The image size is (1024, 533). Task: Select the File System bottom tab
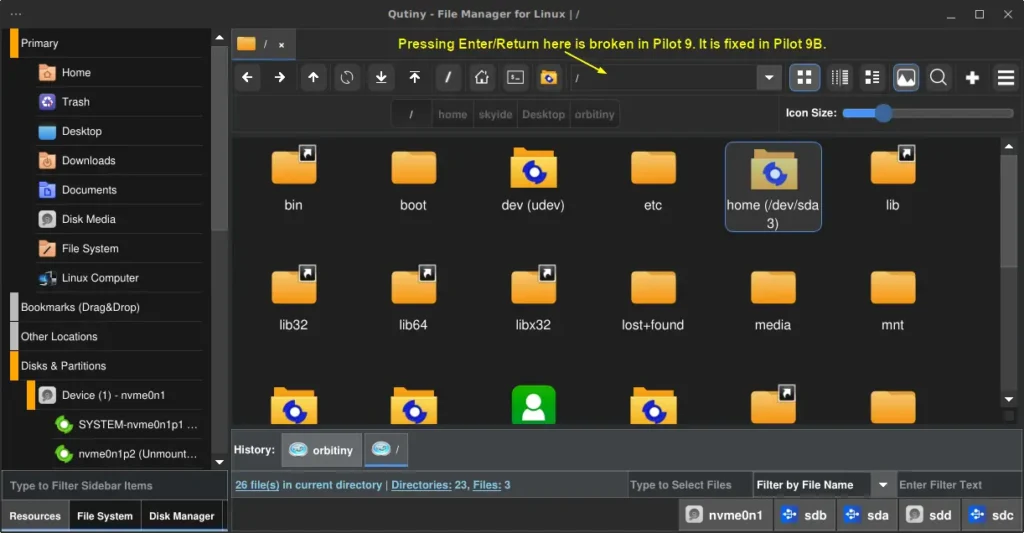point(104,516)
